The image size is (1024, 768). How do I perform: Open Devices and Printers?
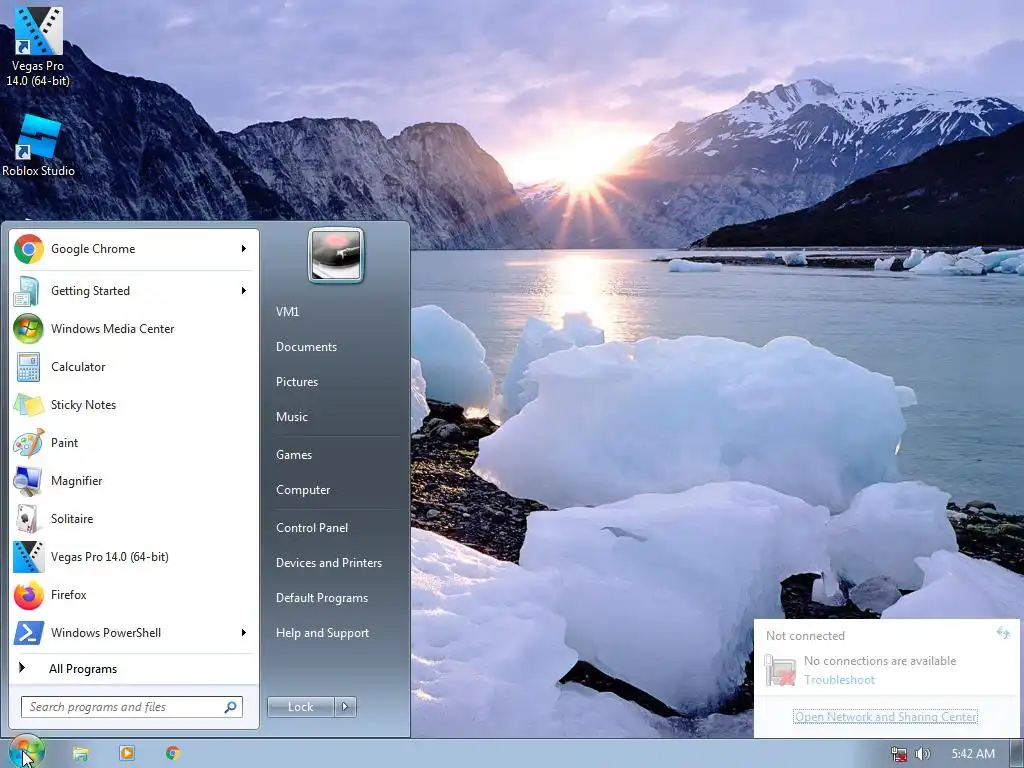click(x=329, y=563)
